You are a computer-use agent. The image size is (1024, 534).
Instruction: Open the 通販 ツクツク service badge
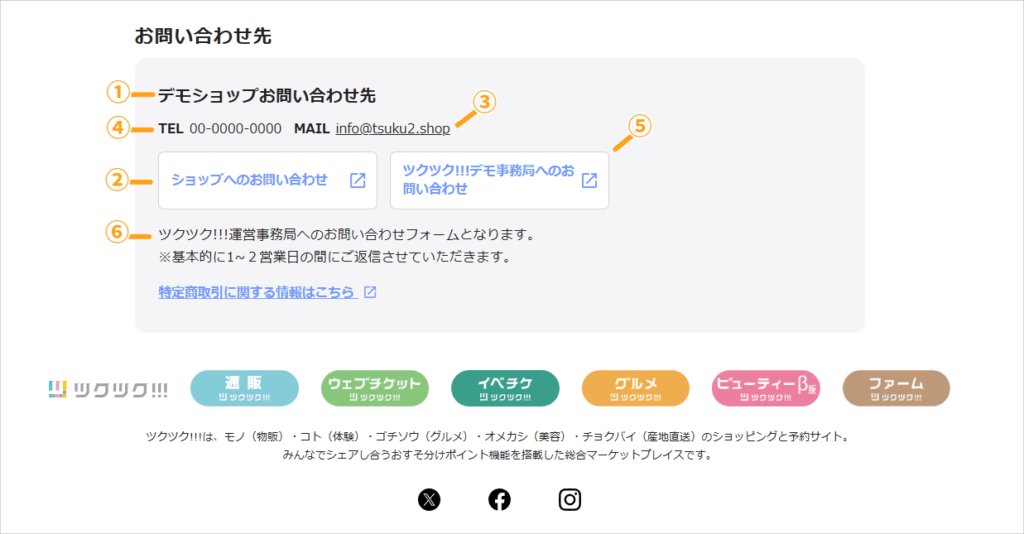pos(244,389)
